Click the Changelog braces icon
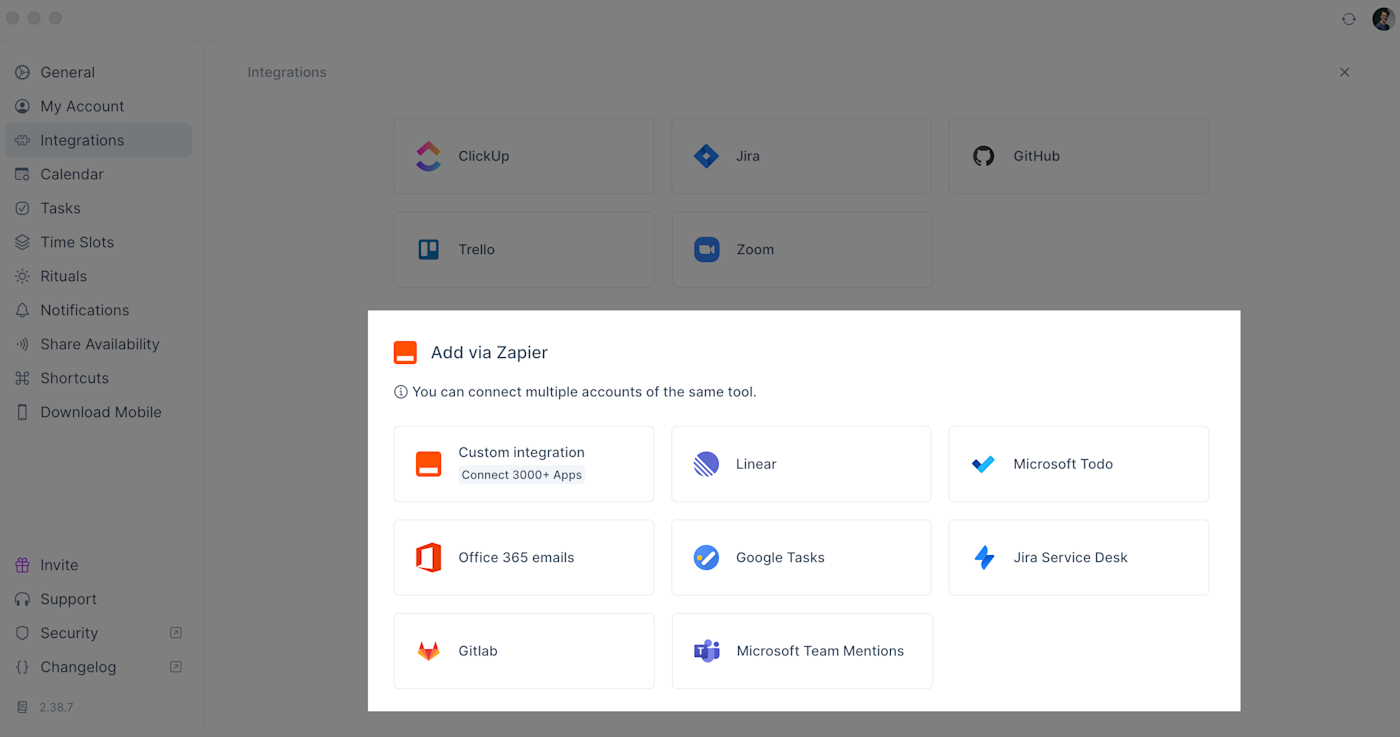The height and width of the screenshot is (737, 1400). coord(22,667)
